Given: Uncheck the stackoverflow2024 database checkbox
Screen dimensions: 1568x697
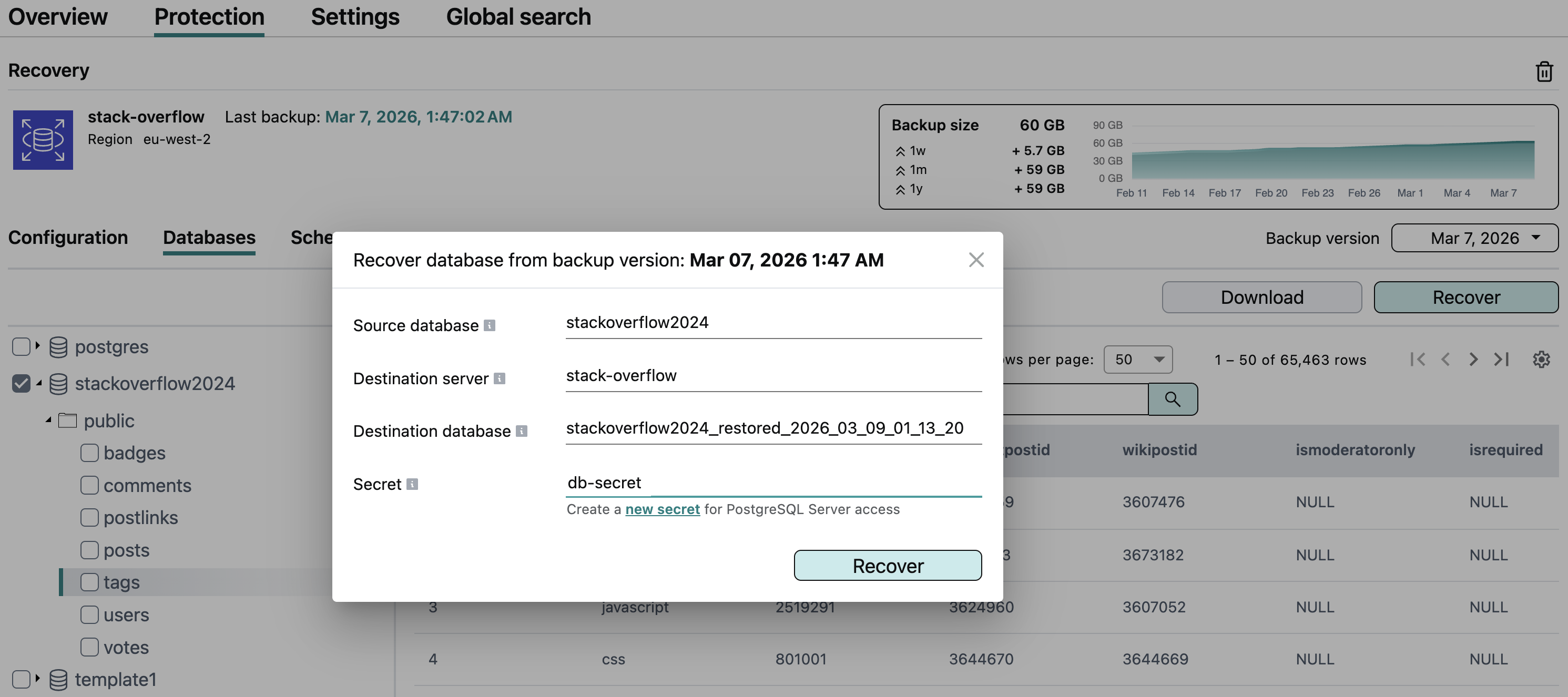Looking at the screenshot, I should [22, 384].
